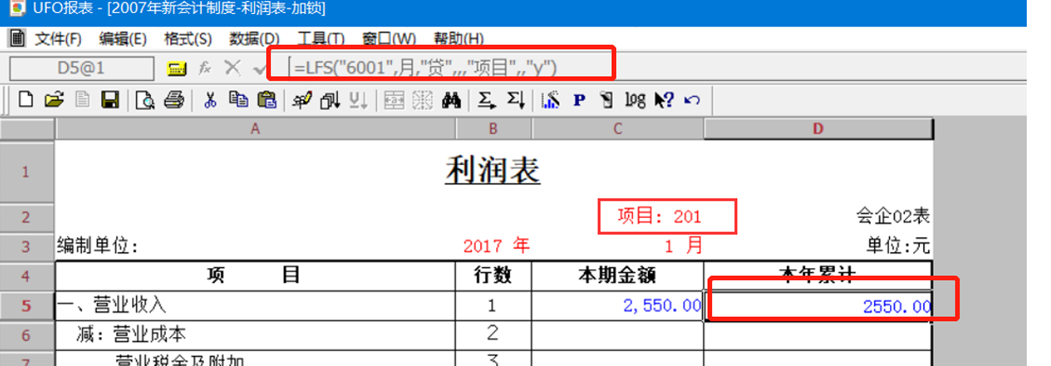
Task: Select row 1 header
Action: point(27,172)
